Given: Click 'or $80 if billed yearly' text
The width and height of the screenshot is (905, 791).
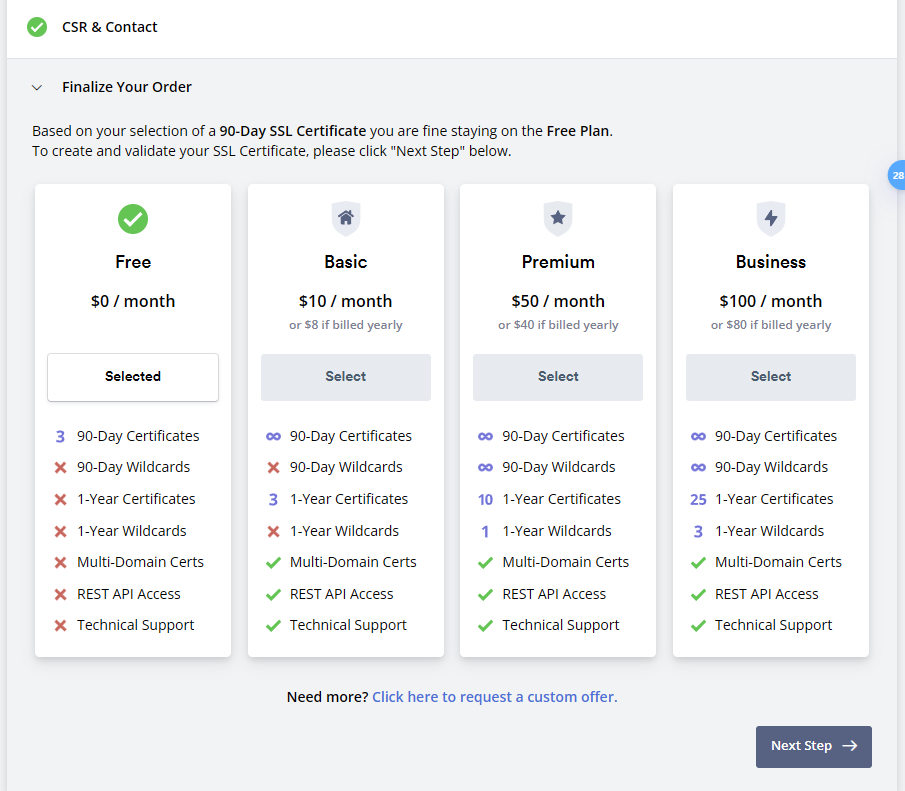Looking at the screenshot, I should point(771,325).
